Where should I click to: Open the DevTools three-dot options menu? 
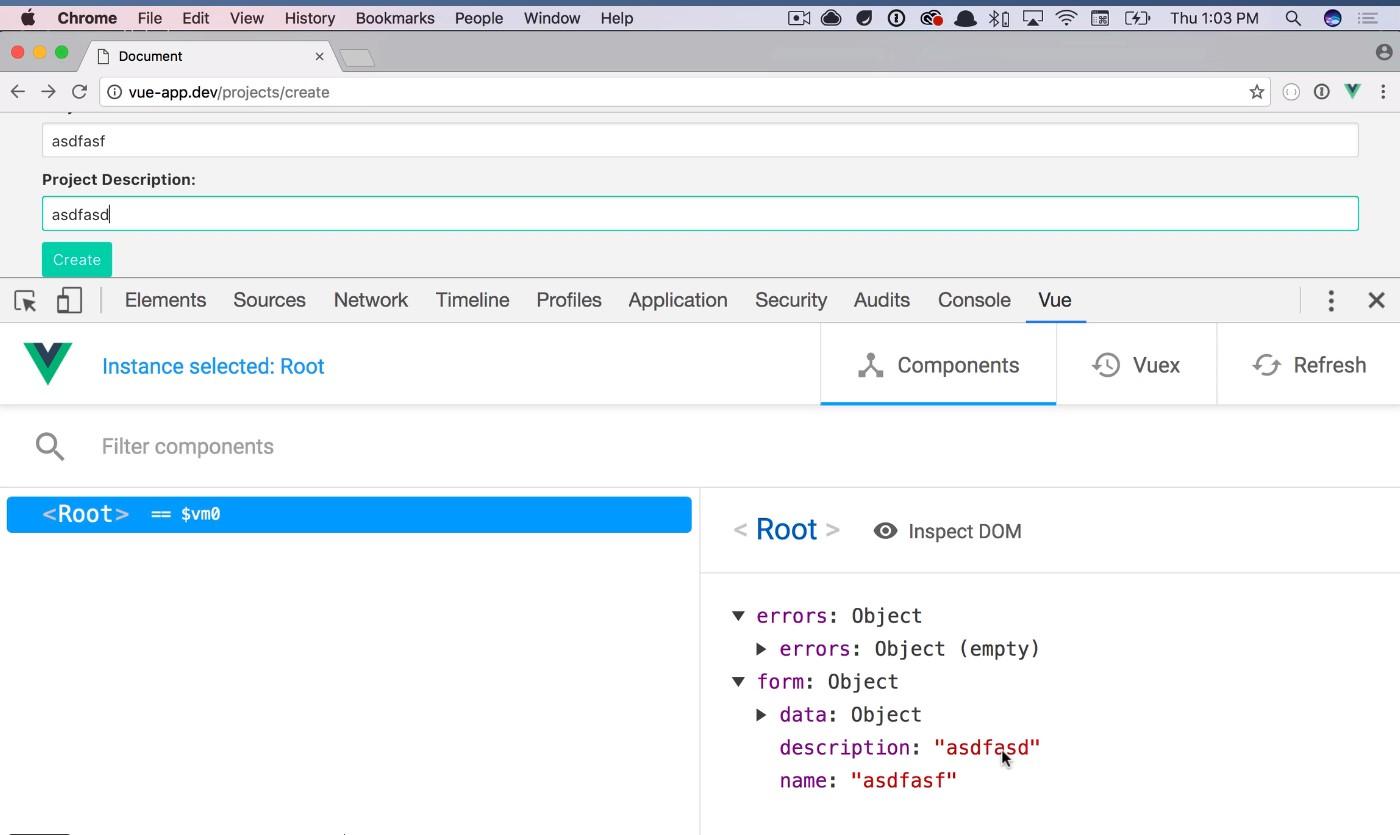pyautogui.click(x=1330, y=300)
